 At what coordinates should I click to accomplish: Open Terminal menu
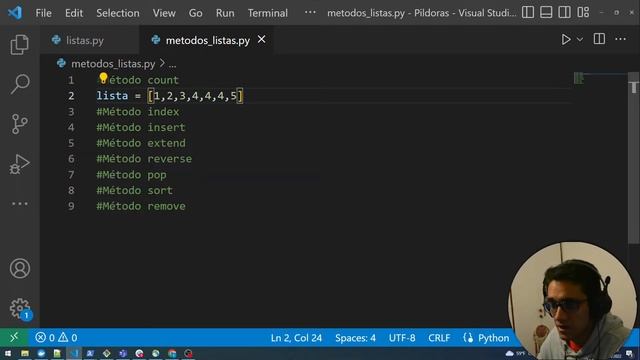pyautogui.click(x=268, y=13)
